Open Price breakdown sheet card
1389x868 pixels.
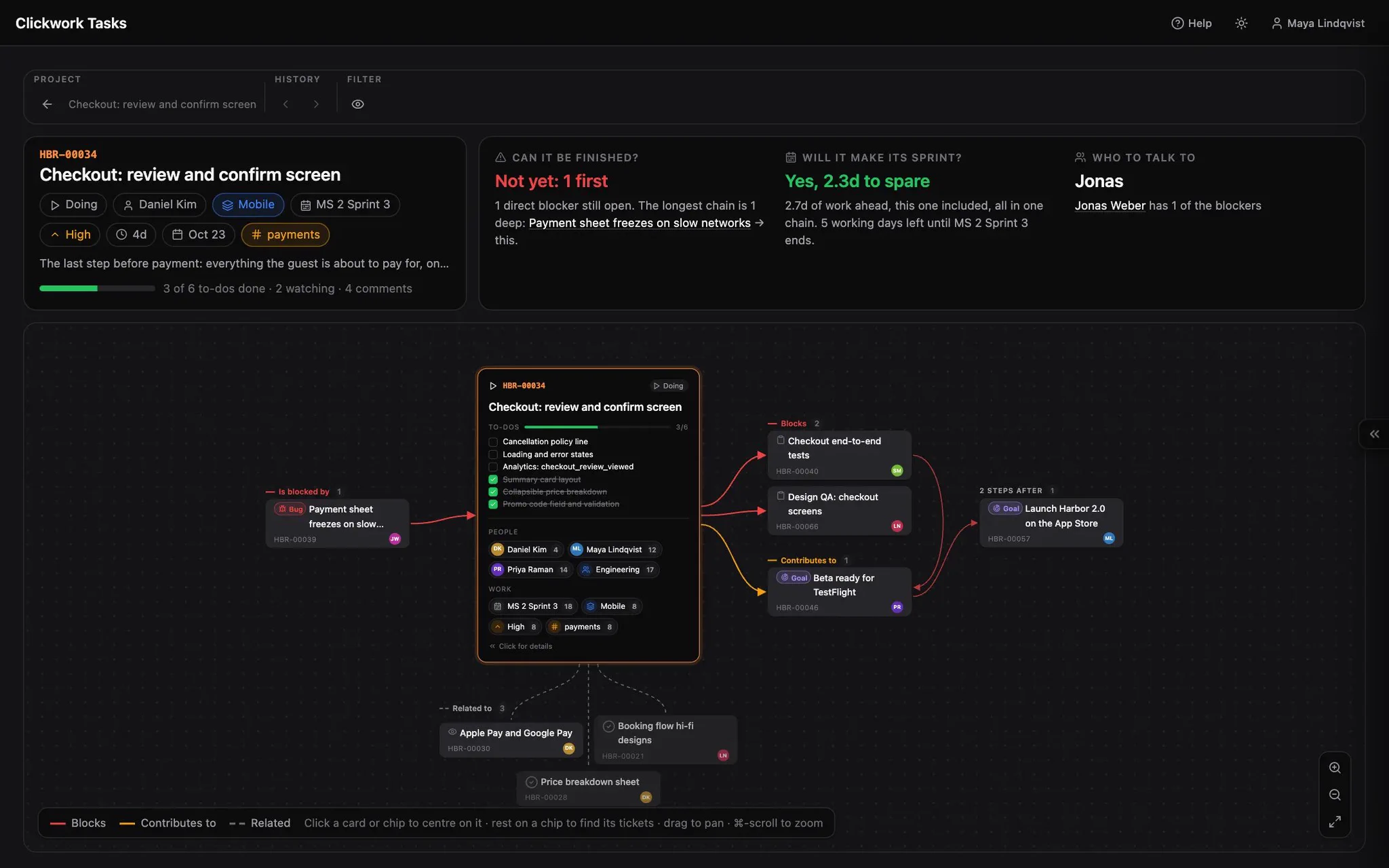point(588,789)
